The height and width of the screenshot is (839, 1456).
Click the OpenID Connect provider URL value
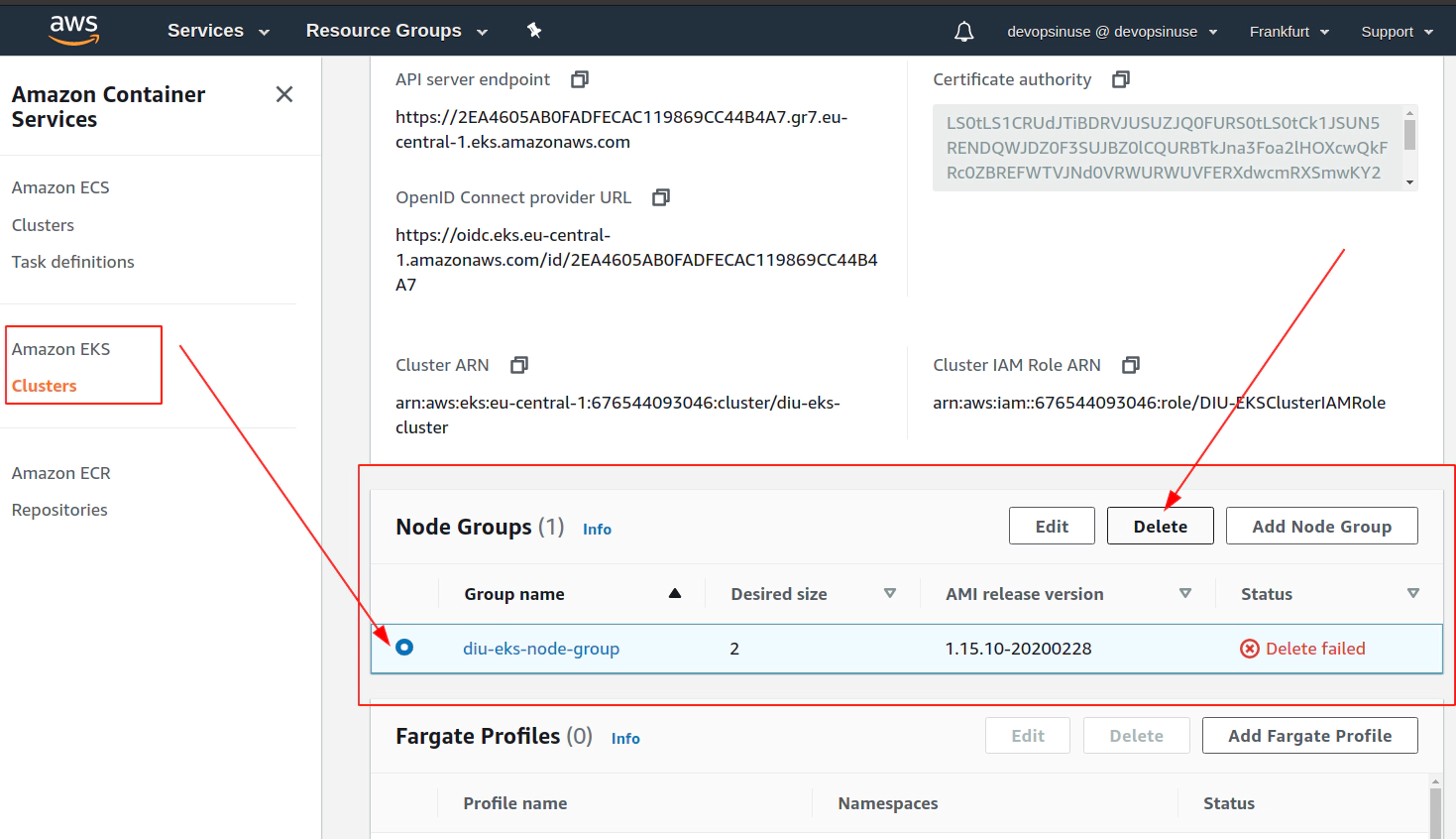click(x=636, y=260)
